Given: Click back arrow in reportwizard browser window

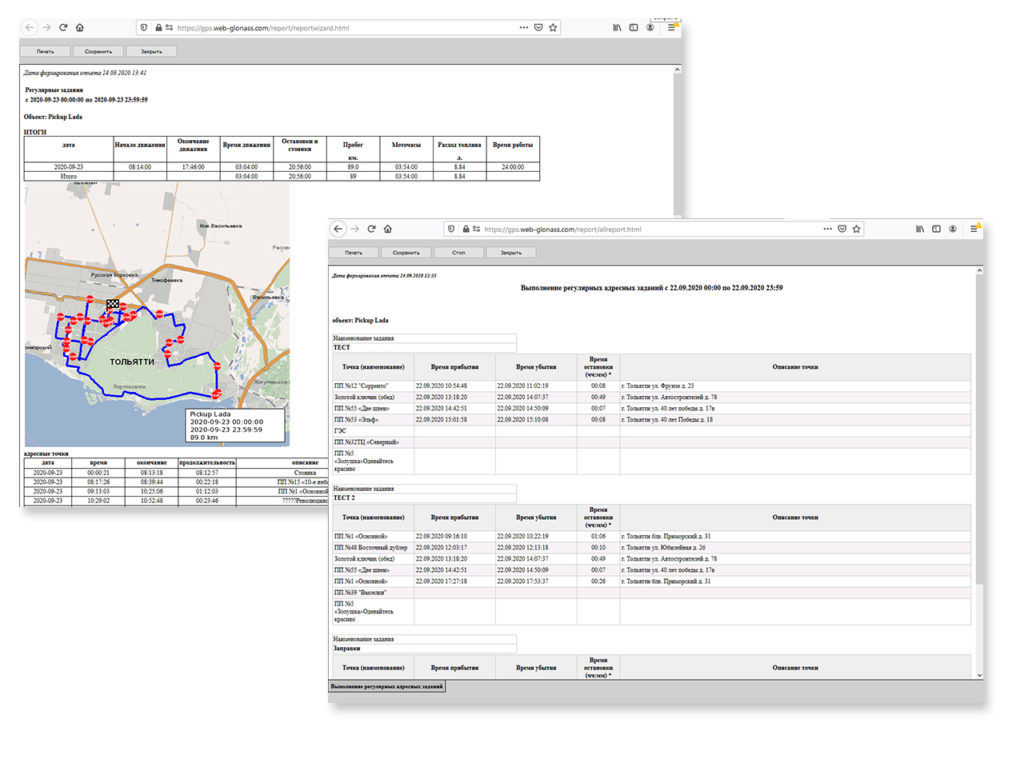Looking at the screenshot, I should click(29, 27).
